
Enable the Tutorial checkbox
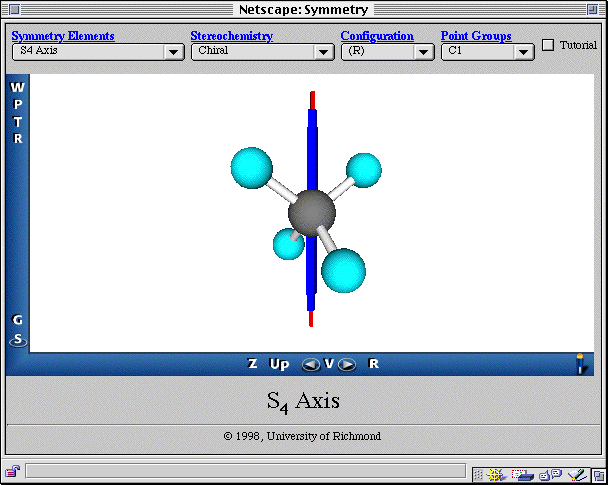[x=547, y=45]
